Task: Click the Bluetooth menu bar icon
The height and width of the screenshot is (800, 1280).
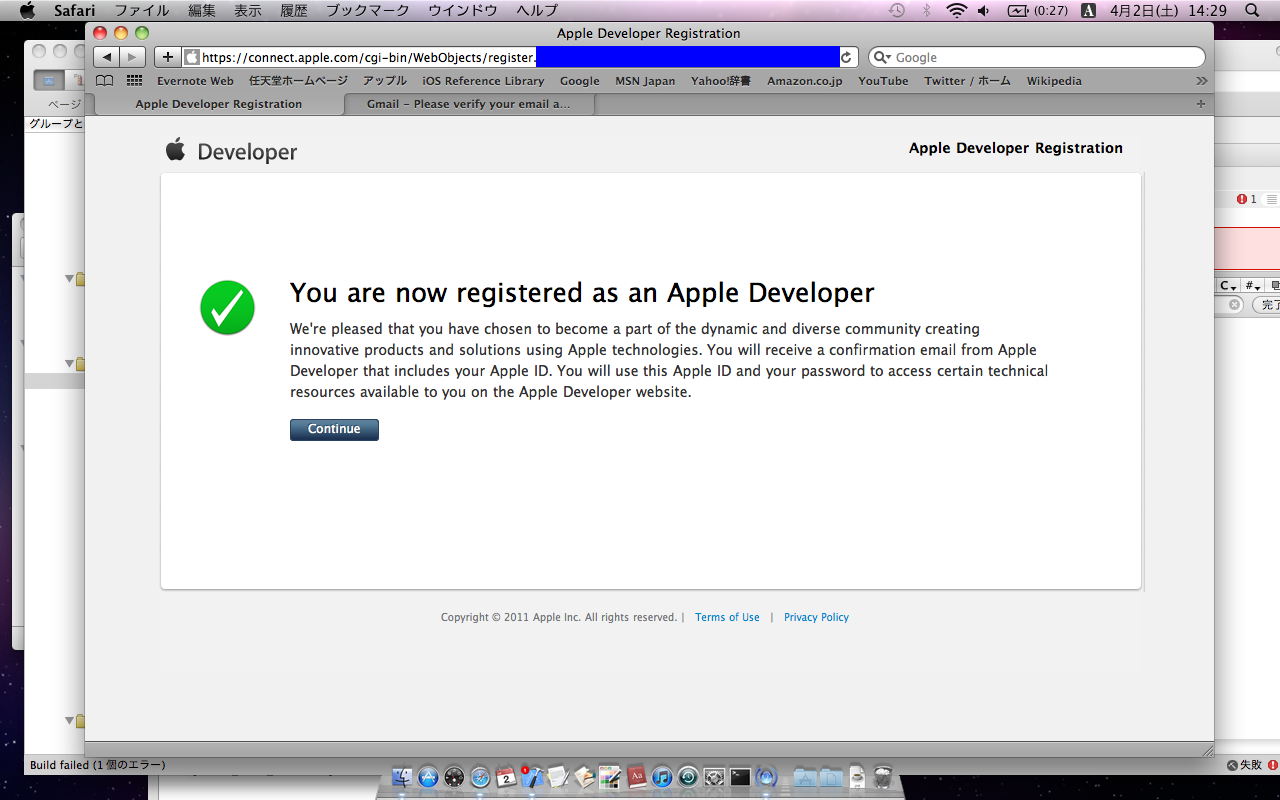Action: coord(927,10)
